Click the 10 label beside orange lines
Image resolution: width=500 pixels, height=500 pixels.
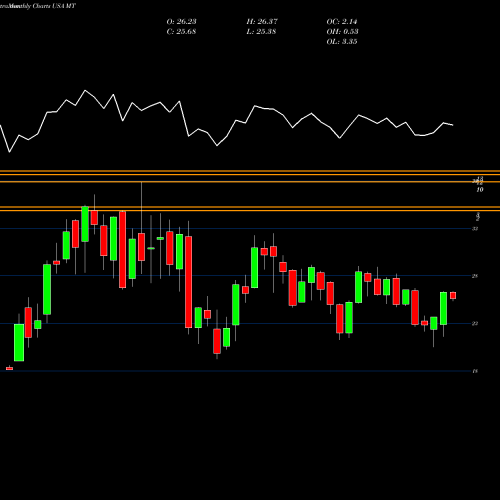[480, 190]
